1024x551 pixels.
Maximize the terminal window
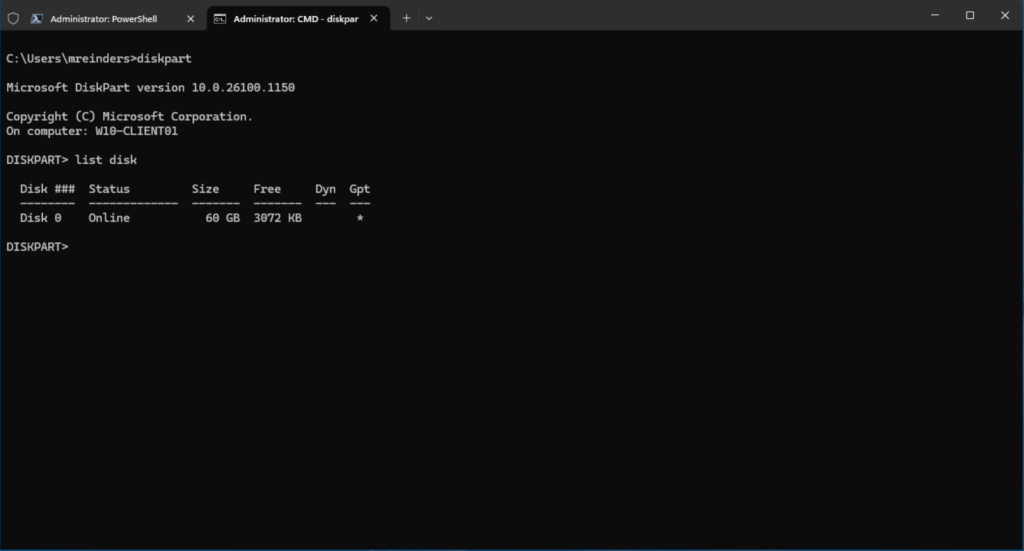[970, 15]
